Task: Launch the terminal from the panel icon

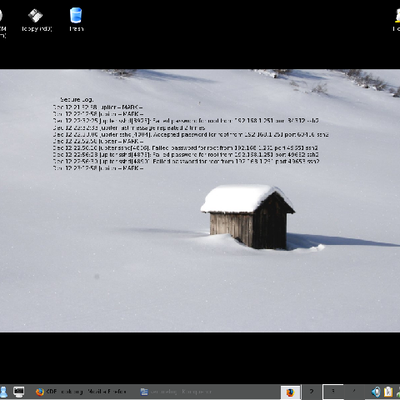Action: pyautogui.click(x=19, y=392)
